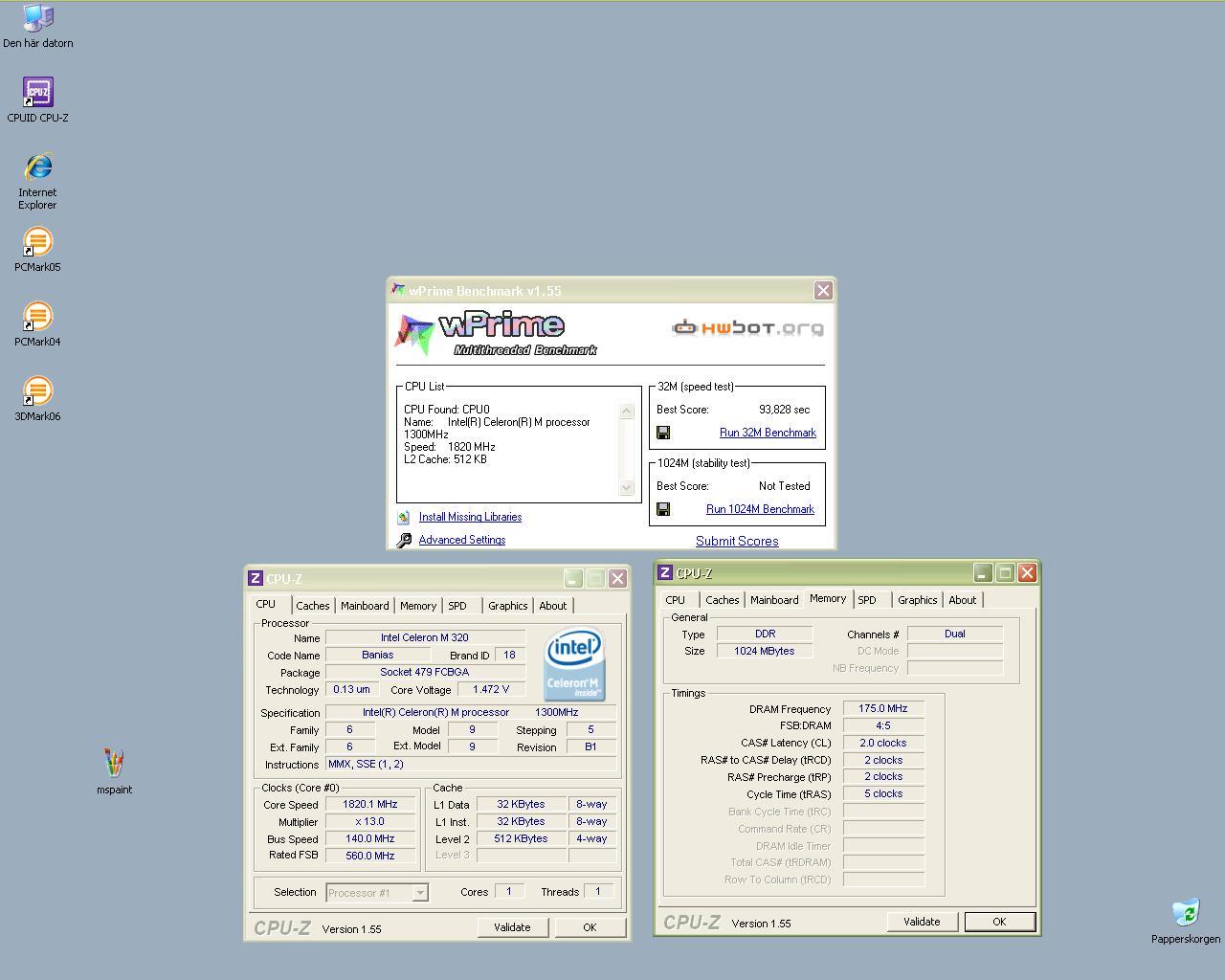Click Run 1024M Benchmark link

click(x=760, y=509)
